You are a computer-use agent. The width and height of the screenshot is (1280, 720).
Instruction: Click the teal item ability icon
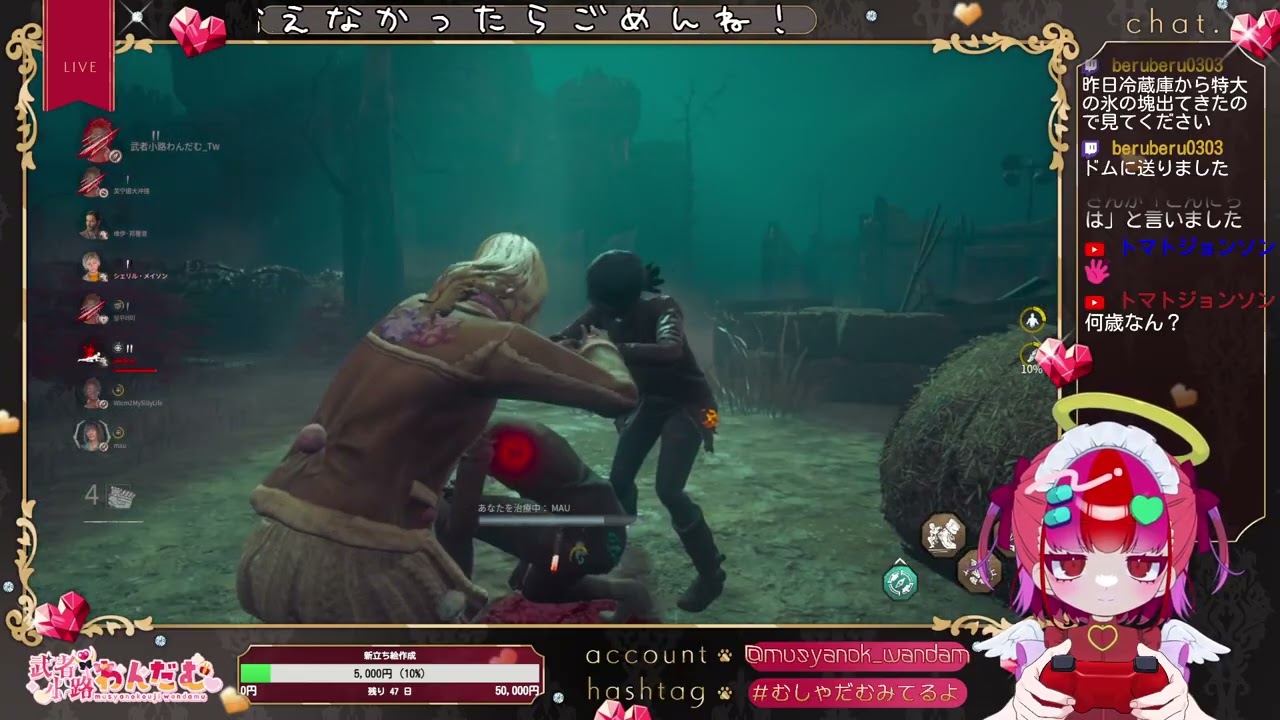900,583
